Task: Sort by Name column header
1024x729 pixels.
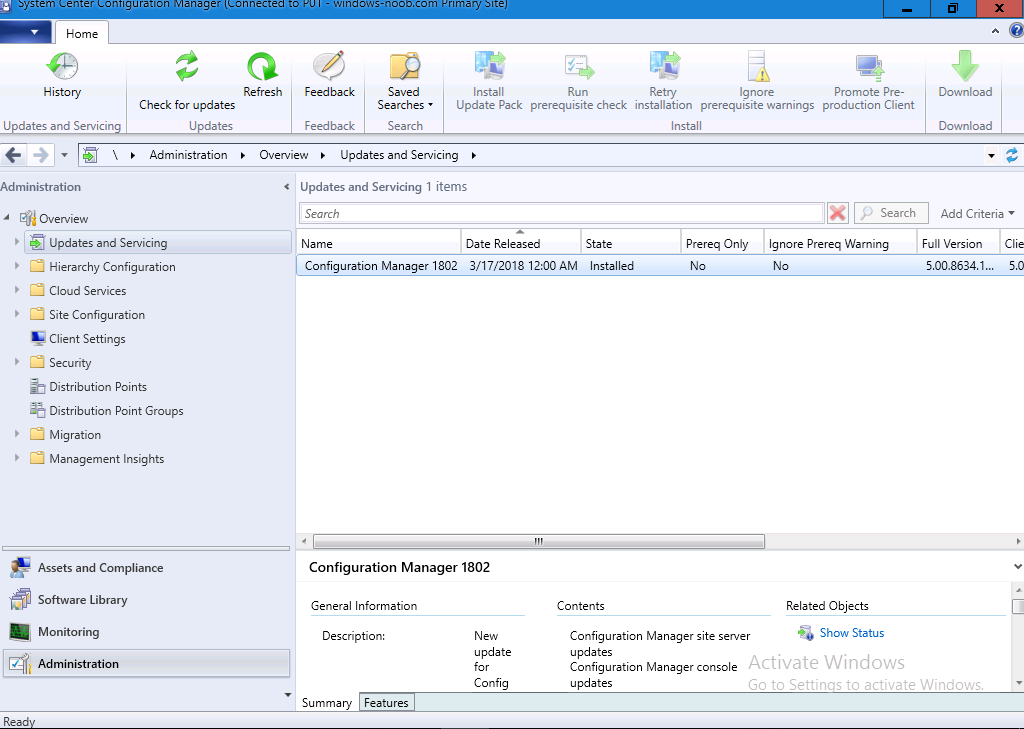Action: point(379,244)
